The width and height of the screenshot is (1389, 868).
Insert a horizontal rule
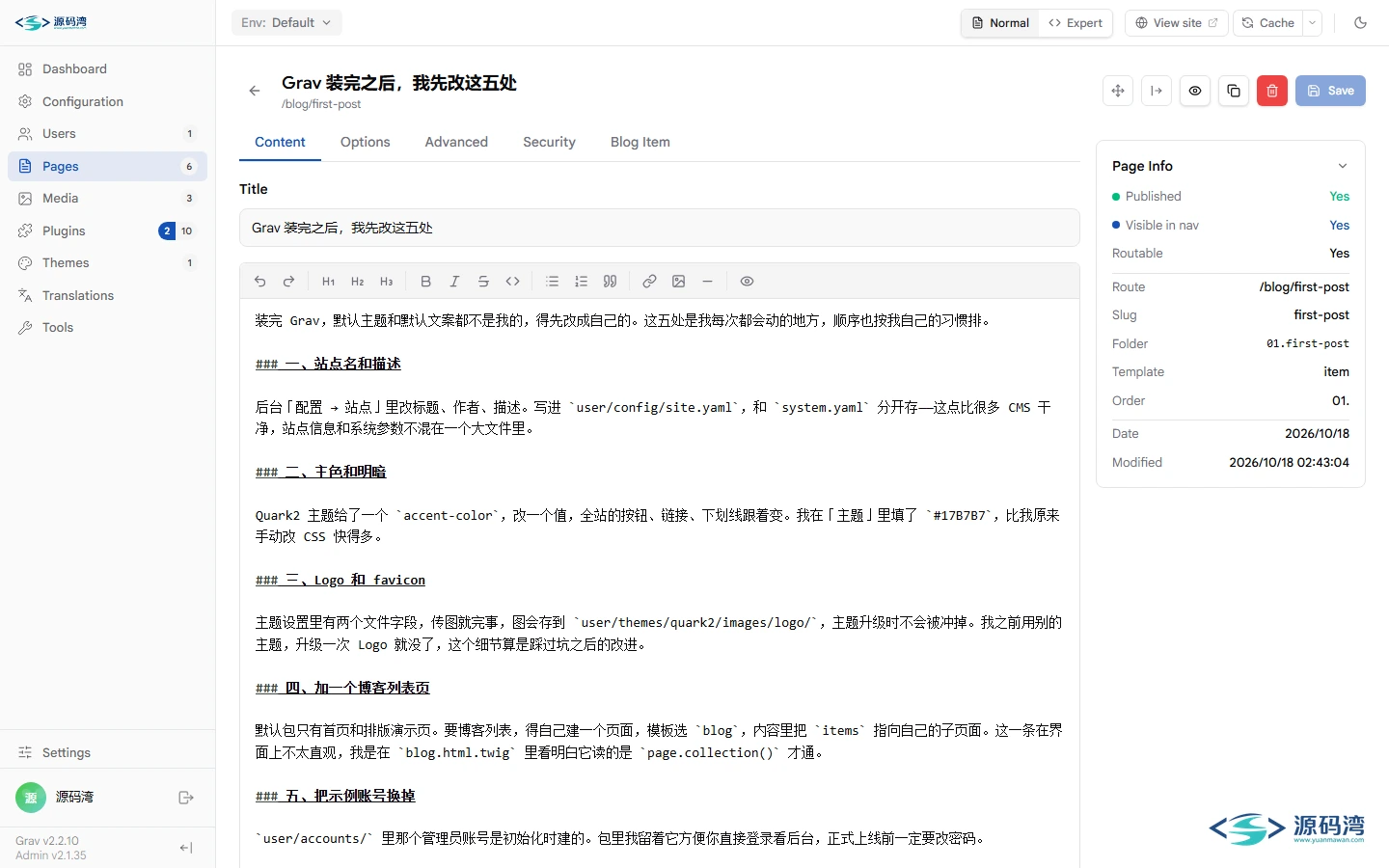(707, 282)
